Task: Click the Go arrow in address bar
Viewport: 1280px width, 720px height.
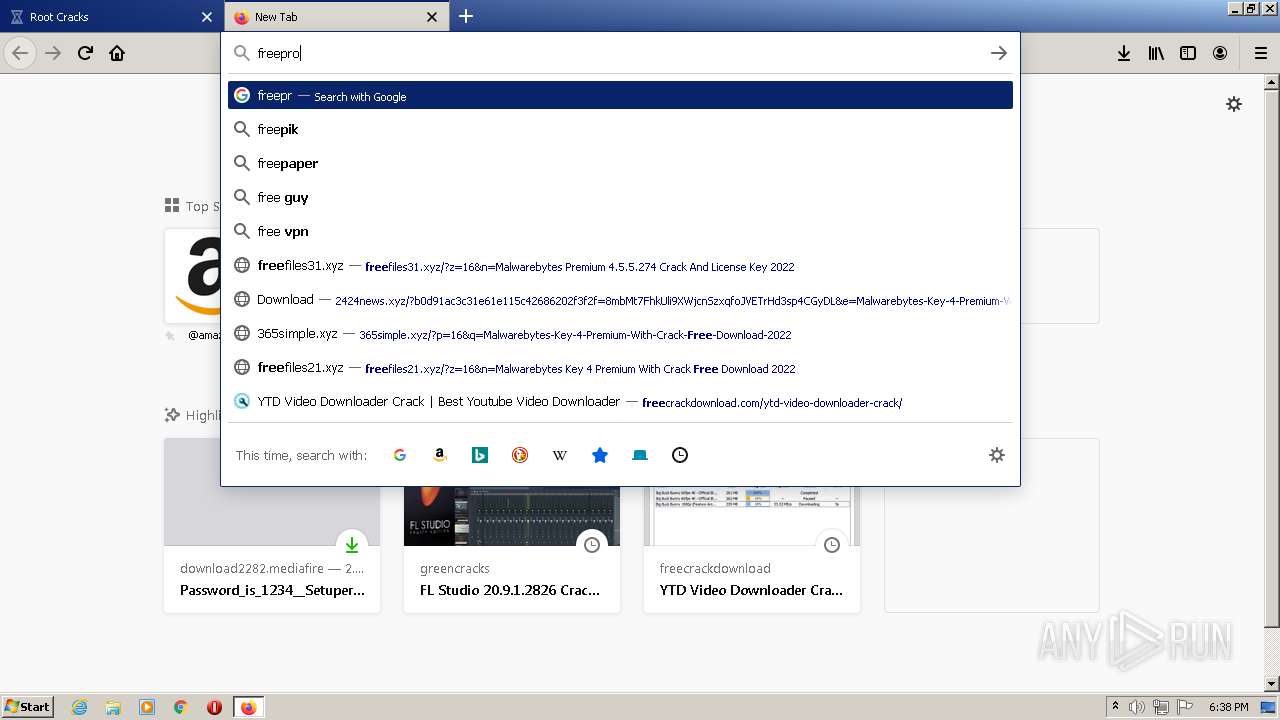Action: click(x=998, y=53)
